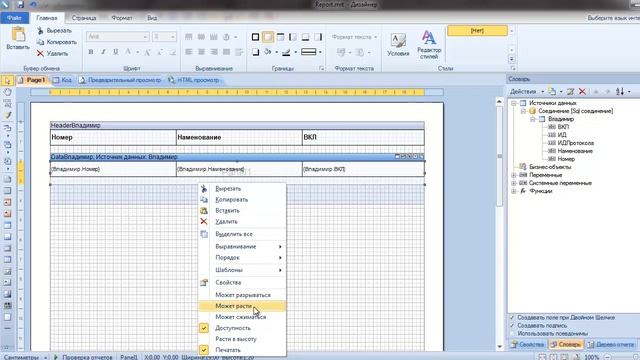Open the font name dropdown

click(x=145, y=37)
